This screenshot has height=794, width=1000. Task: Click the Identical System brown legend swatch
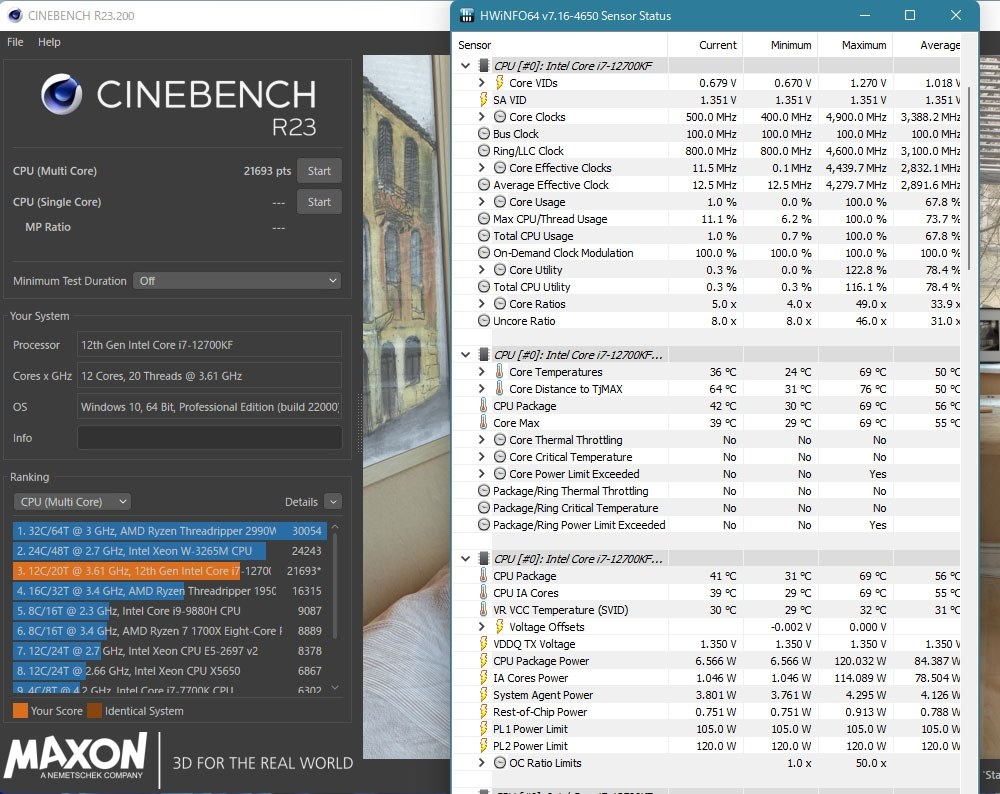94,711
